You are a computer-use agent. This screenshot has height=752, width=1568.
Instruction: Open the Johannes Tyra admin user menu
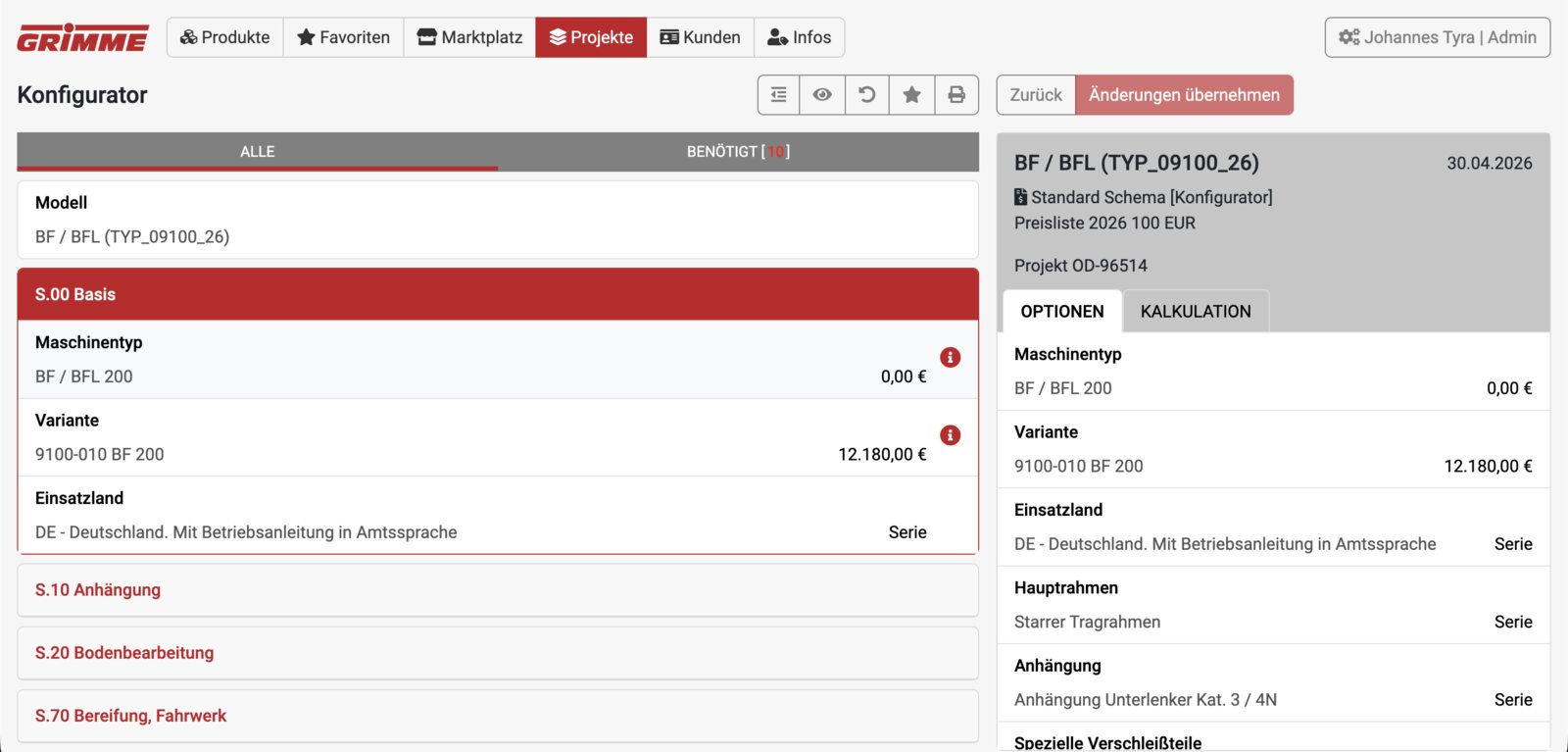click(x=1438, y=37)
